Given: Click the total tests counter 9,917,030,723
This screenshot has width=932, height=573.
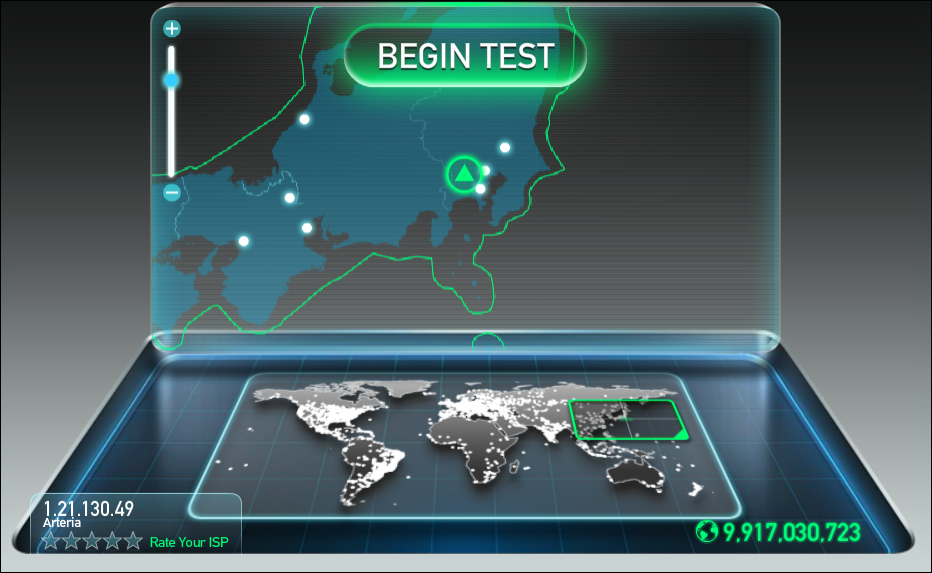Looking at the screenshot, I should (792, 532).
